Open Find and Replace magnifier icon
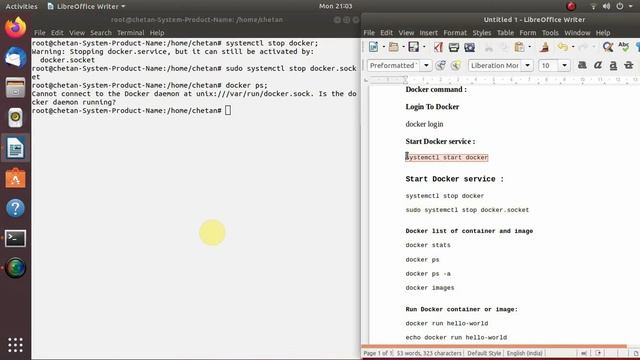 (x=608, y=47)
